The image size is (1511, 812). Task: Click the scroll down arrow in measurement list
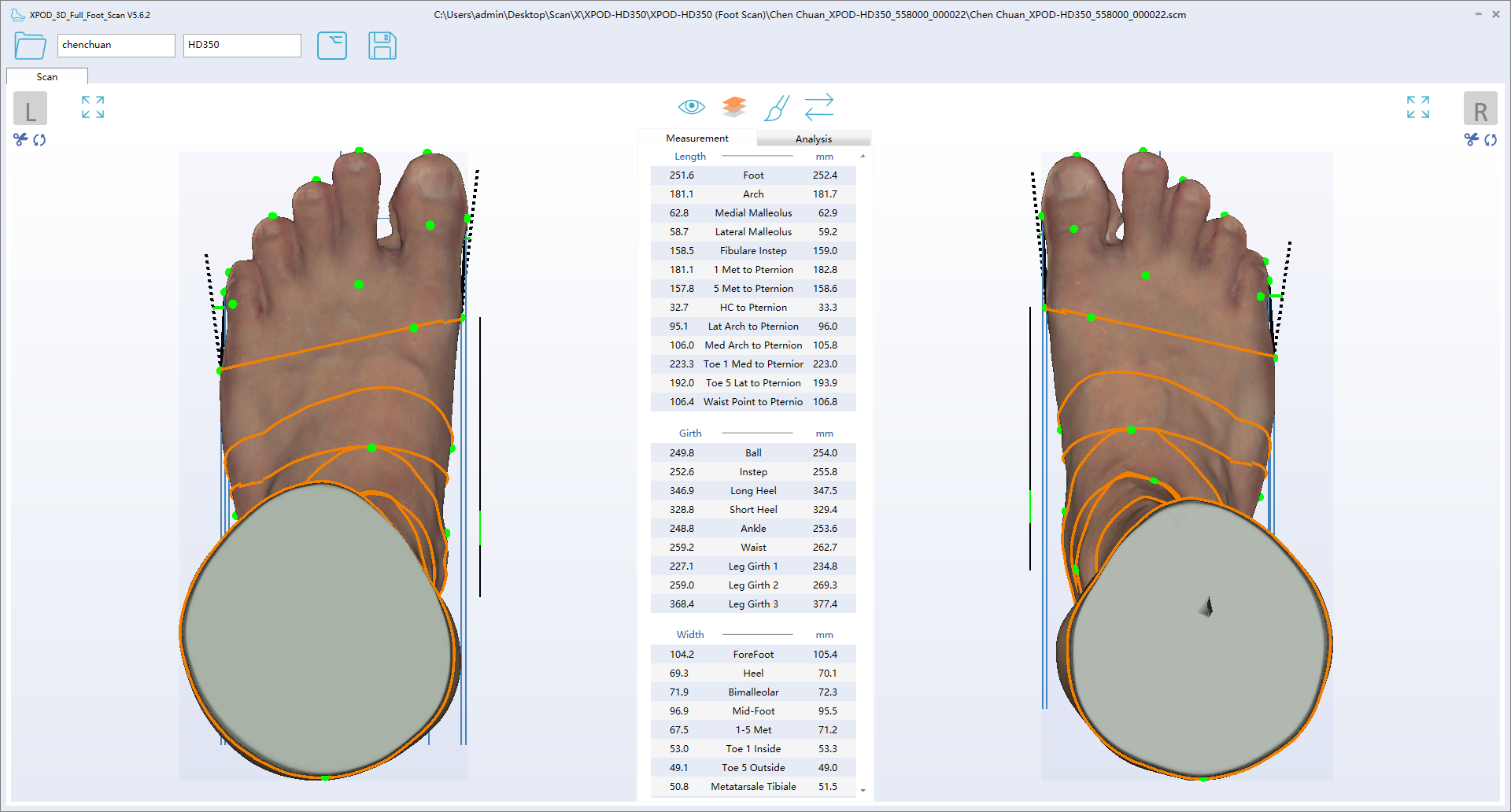coord(863,790)
